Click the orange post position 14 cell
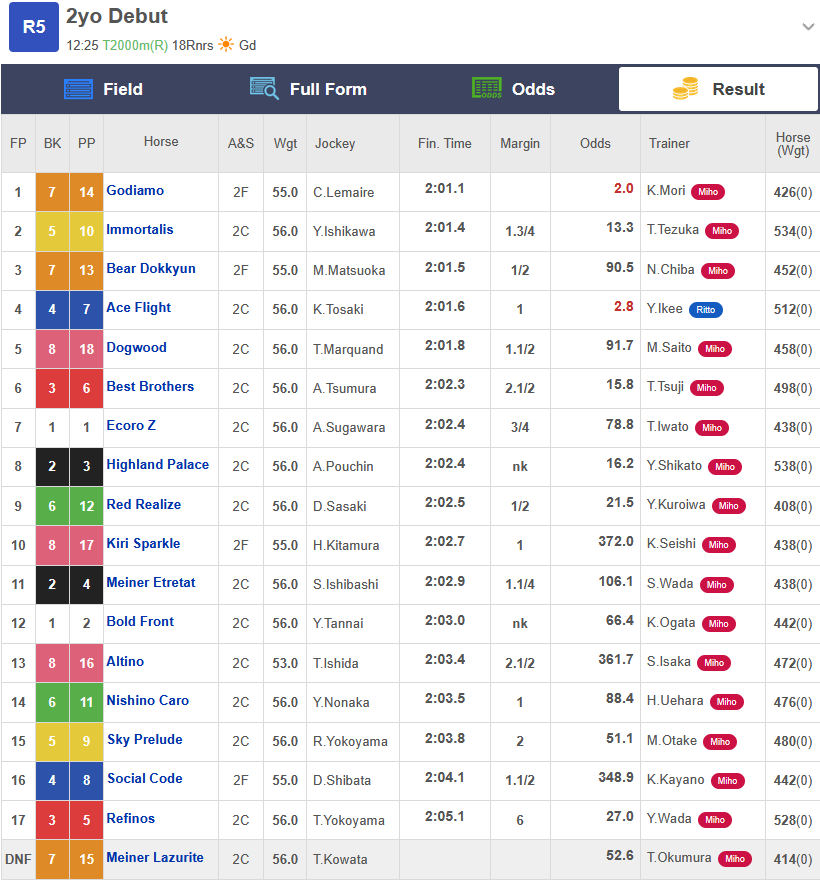This screenshot has height=881, width=820. point(87,192)
